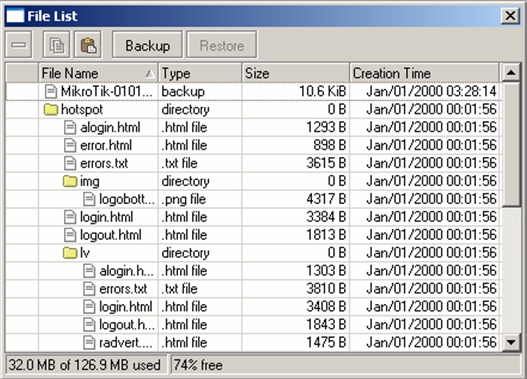Click the Backup button

(x=147, y=45)
